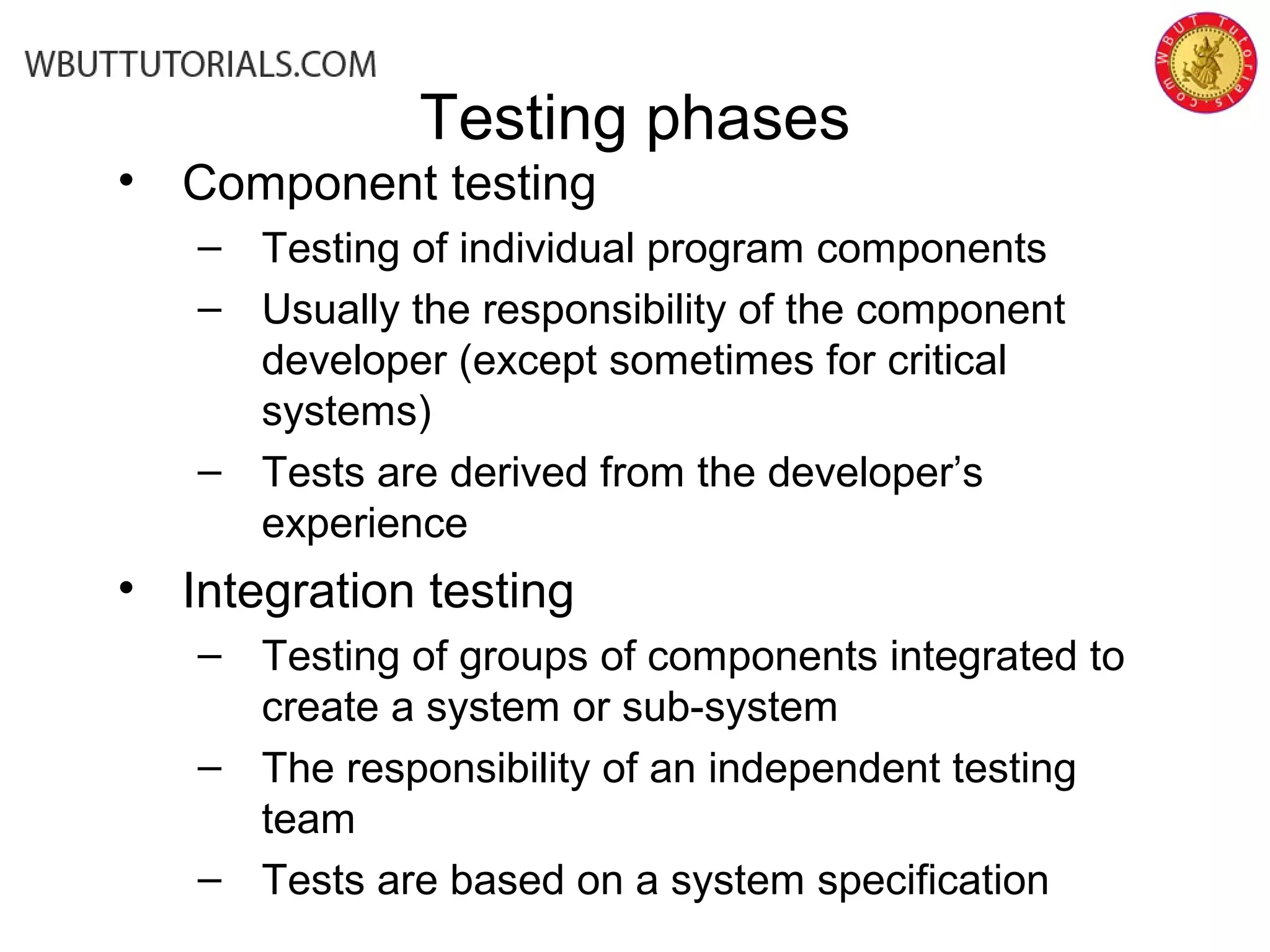
Task: Click the word 'experience'
Action: coord(364,523)
